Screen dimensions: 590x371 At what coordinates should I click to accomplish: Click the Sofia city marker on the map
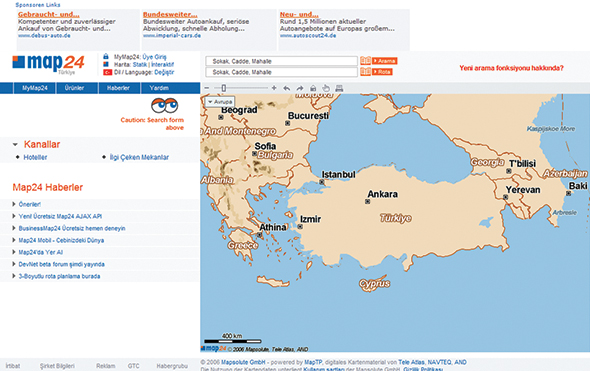tap(254, 154)
